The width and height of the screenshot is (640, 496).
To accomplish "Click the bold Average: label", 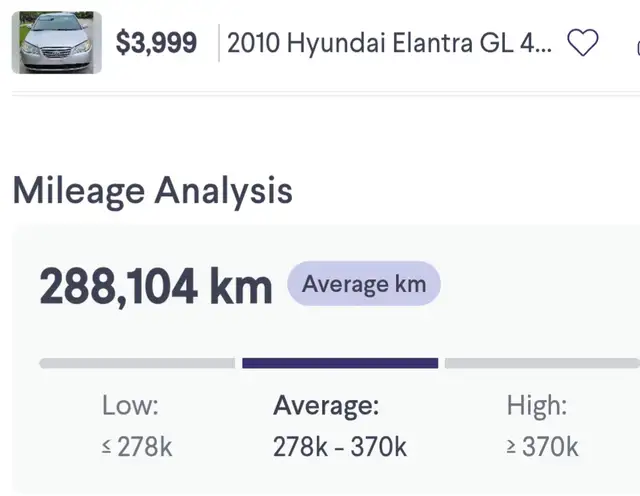I will 326,406.
